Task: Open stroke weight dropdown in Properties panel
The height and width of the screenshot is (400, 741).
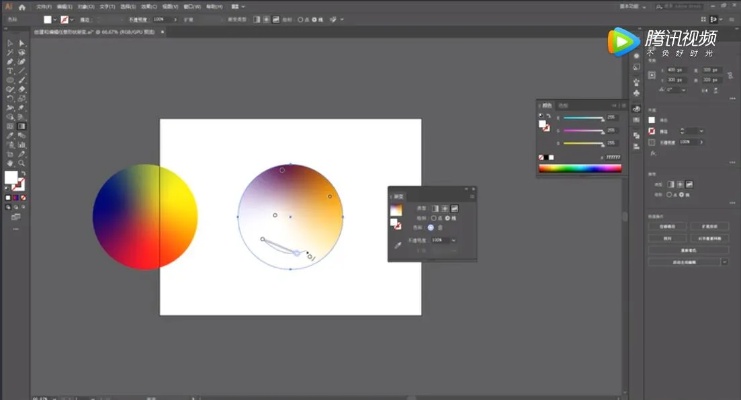Action: click(701, 131)
